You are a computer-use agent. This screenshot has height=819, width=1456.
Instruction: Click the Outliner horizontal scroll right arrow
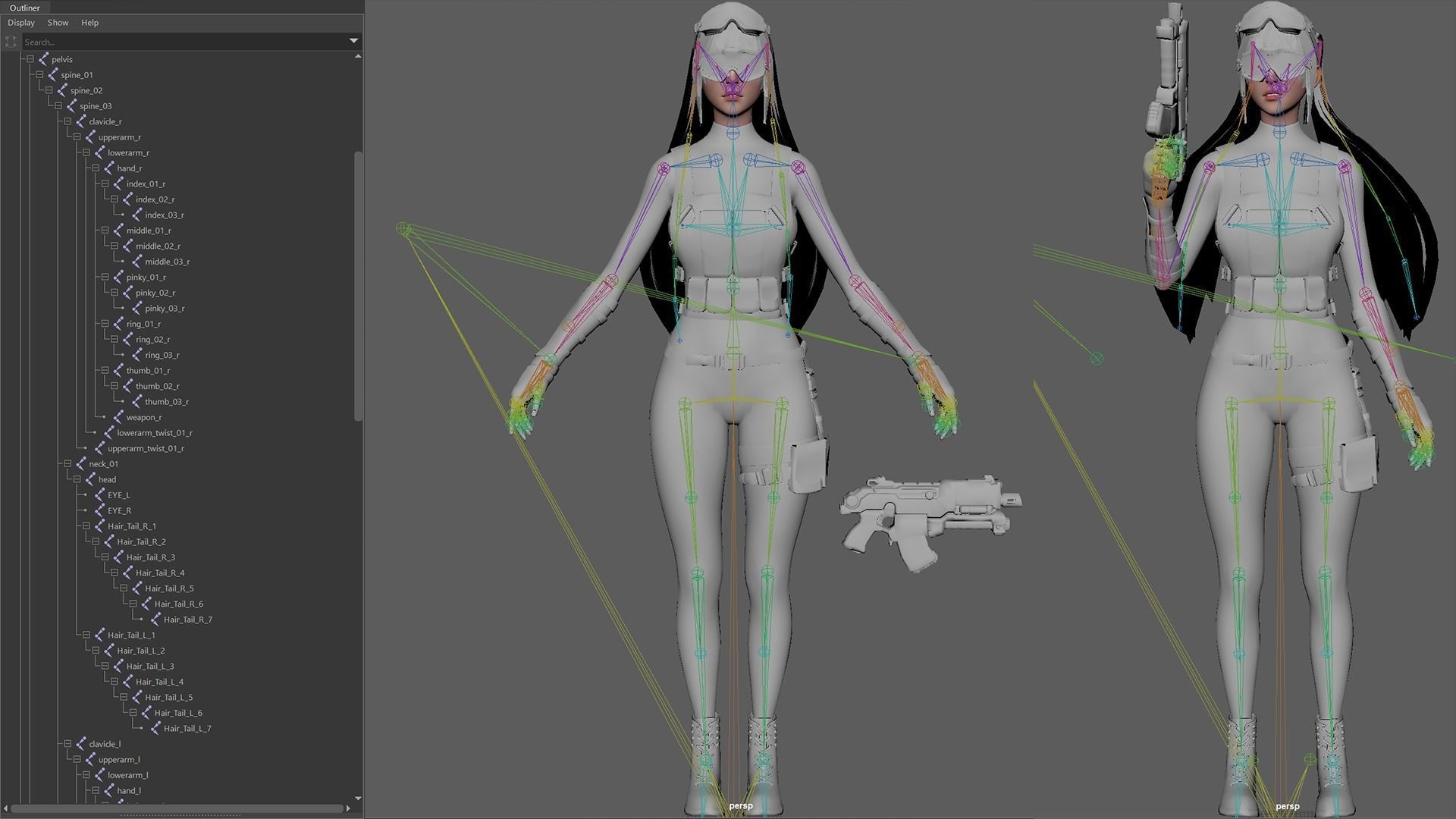click(348, 808)
